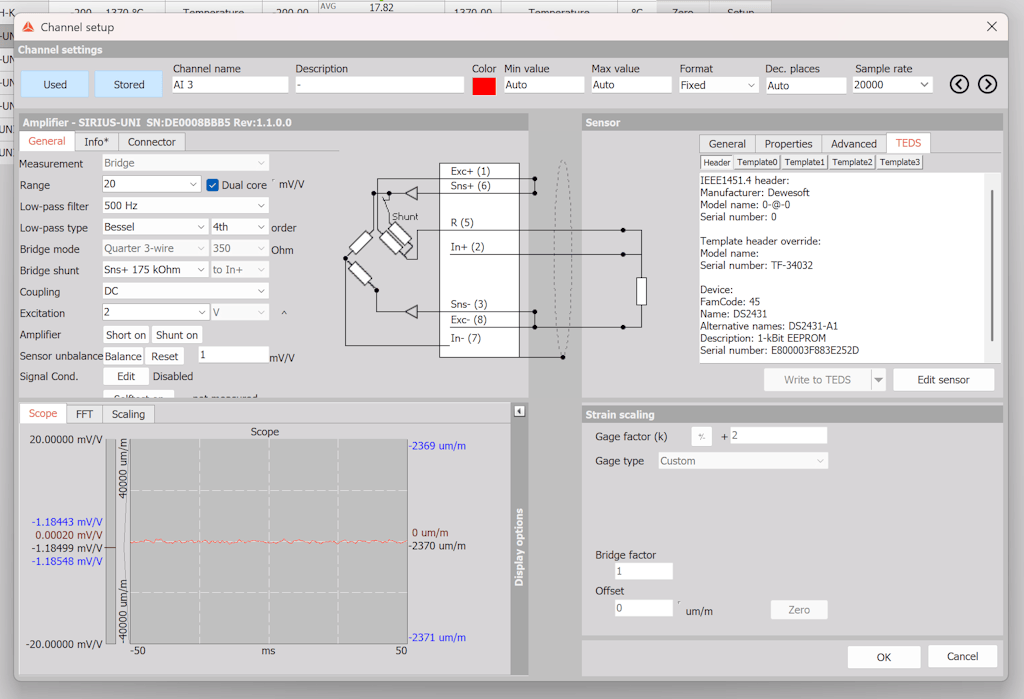Open the Template0 sub-tab
The image size is (1024, 699).
coord(757,162)
